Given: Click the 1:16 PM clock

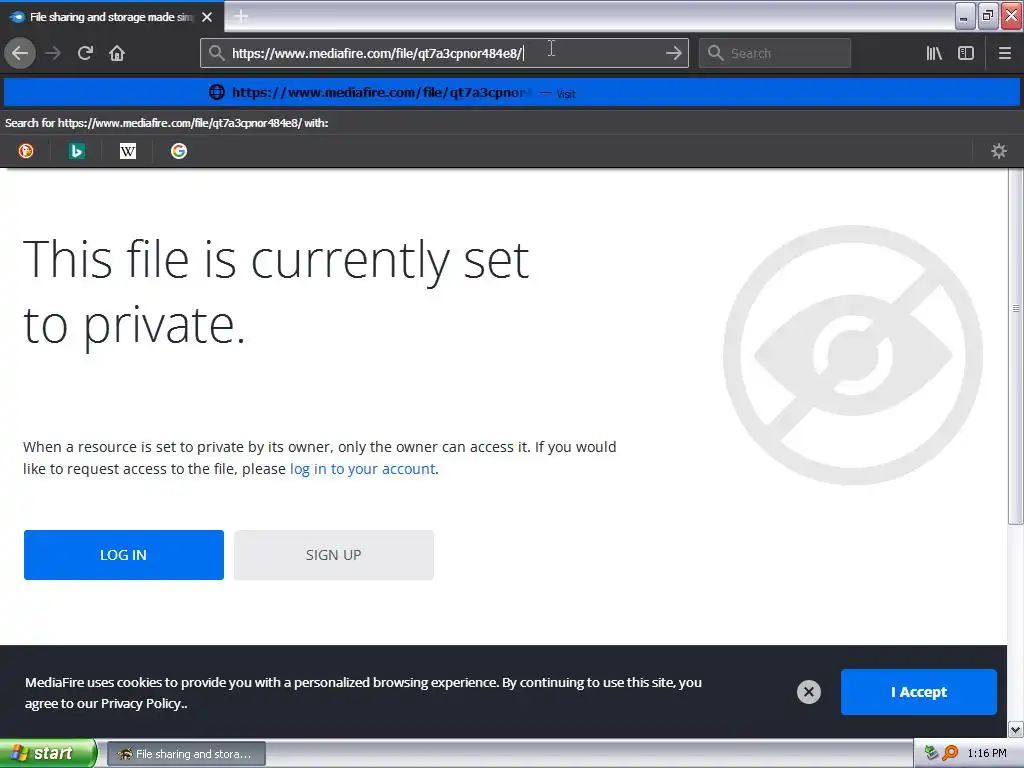Looking at the screenshot, I should tap(987, 753).
